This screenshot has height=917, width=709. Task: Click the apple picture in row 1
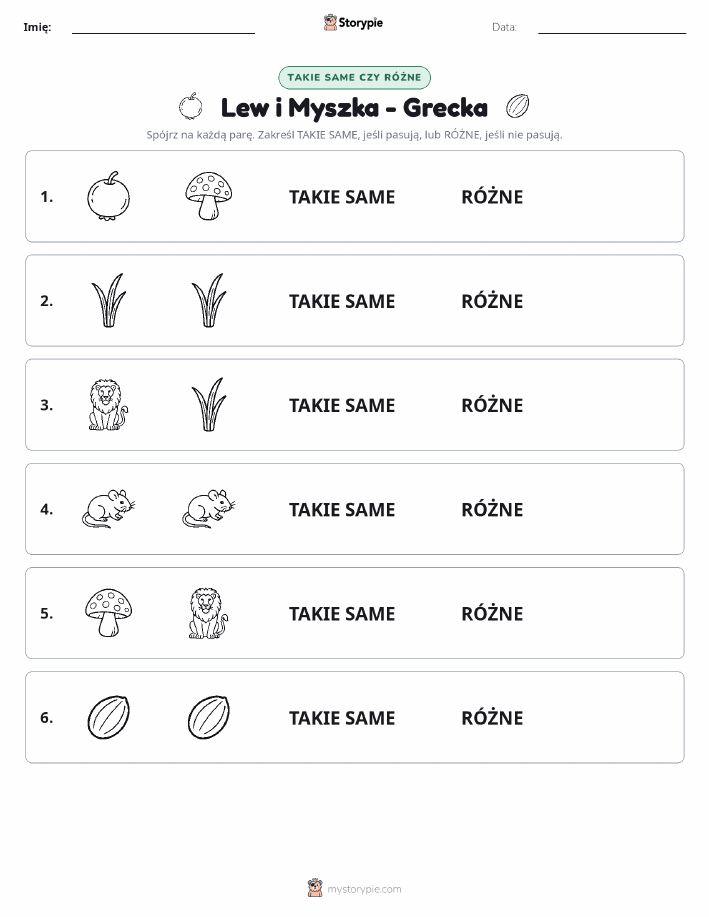[108, 196]
